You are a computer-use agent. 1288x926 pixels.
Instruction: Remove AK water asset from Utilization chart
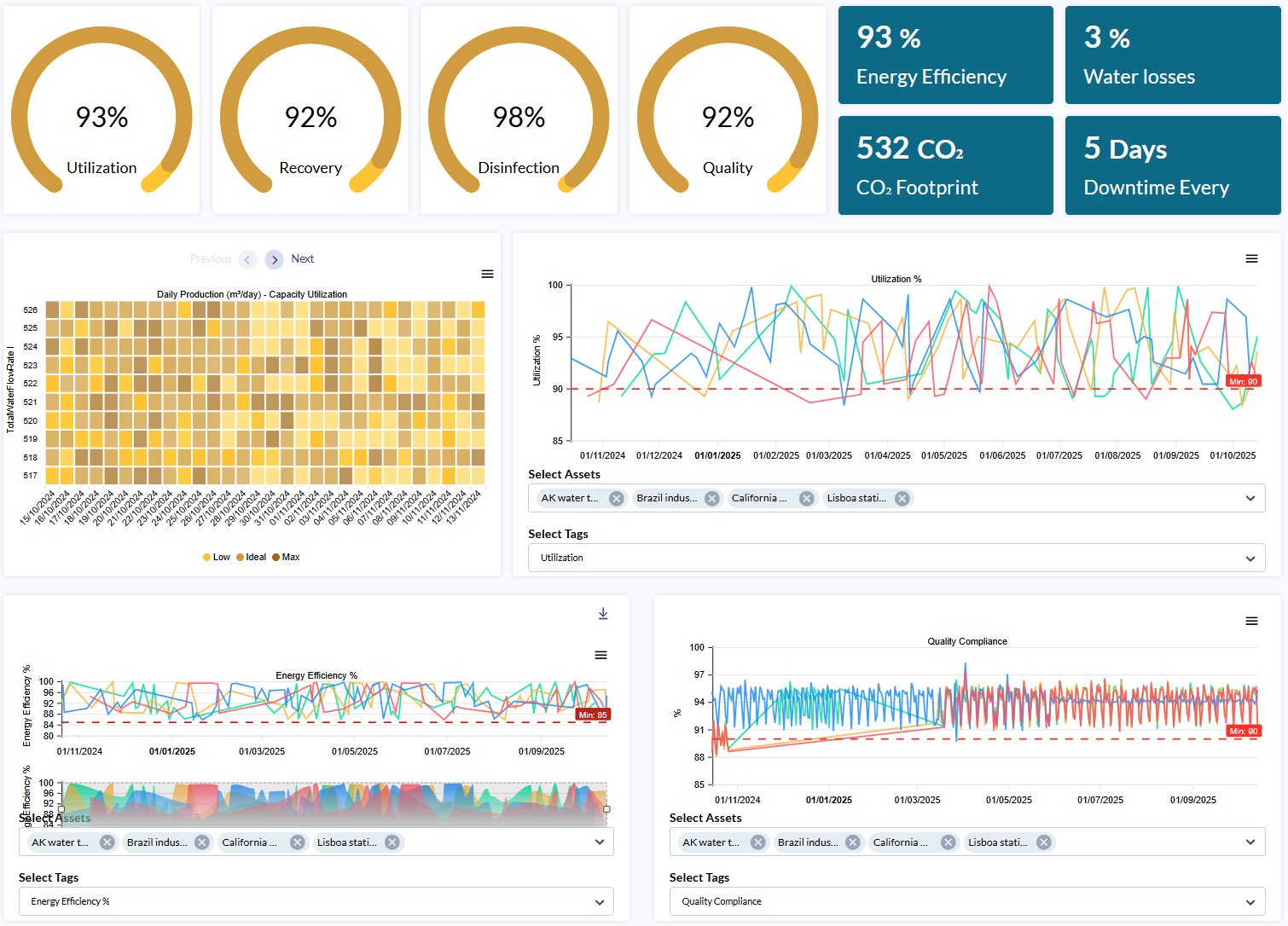point(616,499)
